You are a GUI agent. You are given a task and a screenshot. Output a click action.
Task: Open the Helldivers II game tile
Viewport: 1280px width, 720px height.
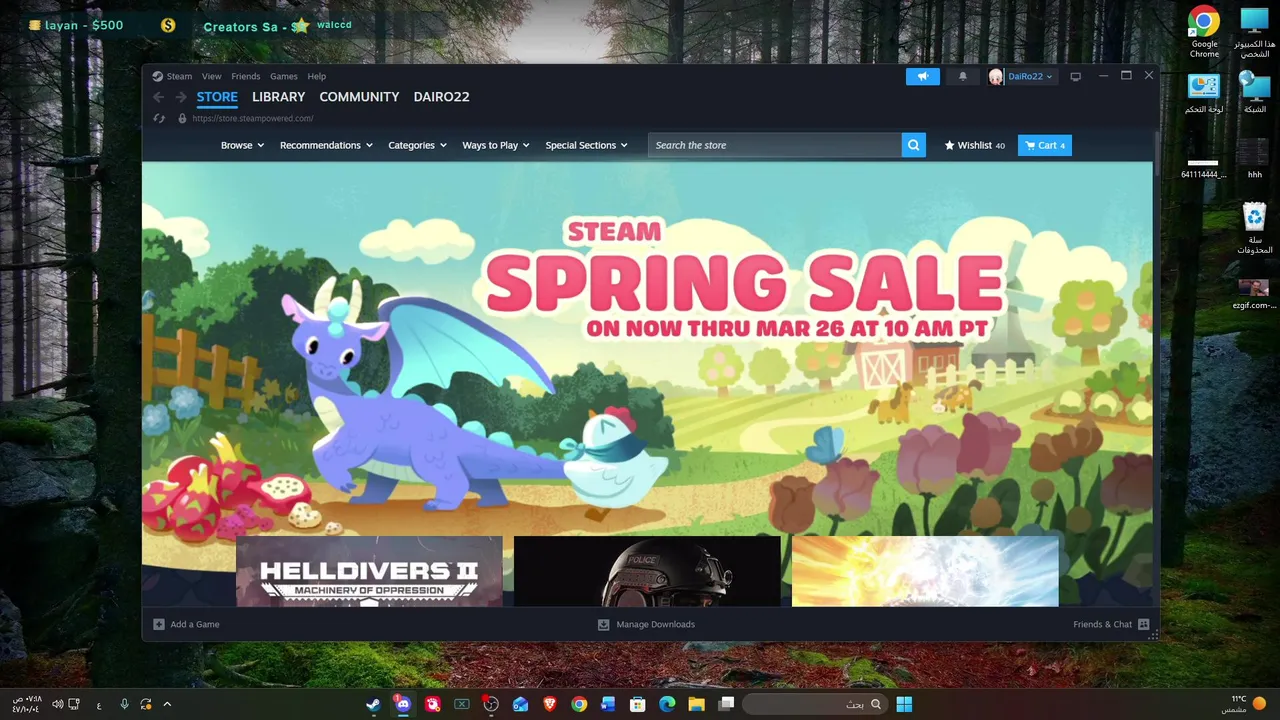coord(369,571)
